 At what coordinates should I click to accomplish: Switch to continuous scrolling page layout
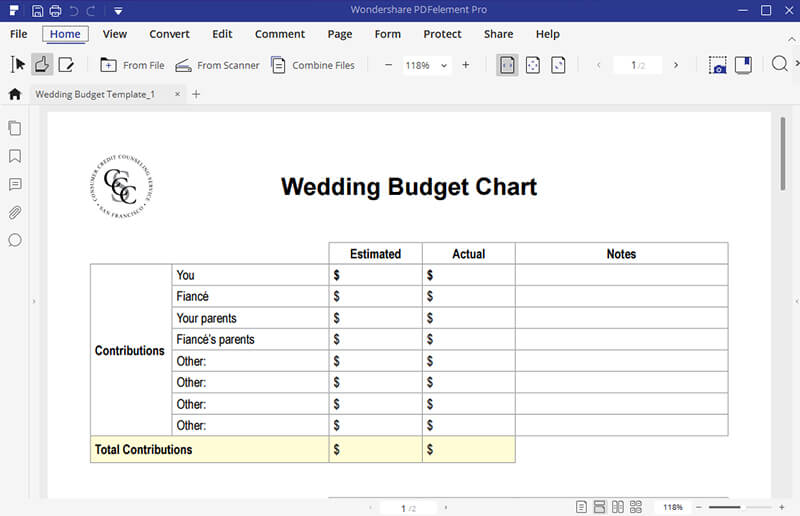click(599, 508)
